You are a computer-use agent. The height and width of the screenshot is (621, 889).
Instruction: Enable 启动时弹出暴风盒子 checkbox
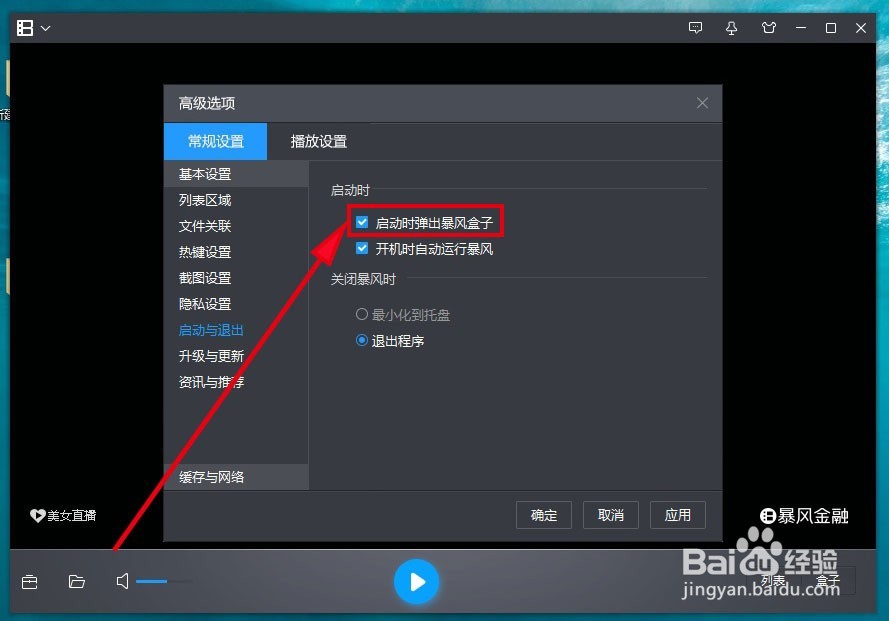pyautogui.click(x=361, y=221)
